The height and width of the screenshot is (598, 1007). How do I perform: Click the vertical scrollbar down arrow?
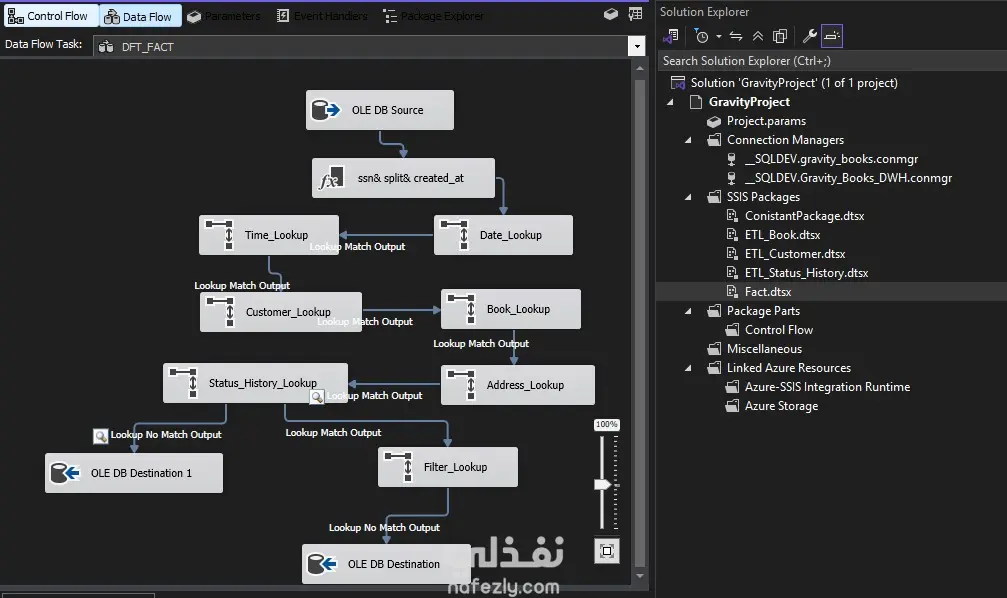click(640, 576)
